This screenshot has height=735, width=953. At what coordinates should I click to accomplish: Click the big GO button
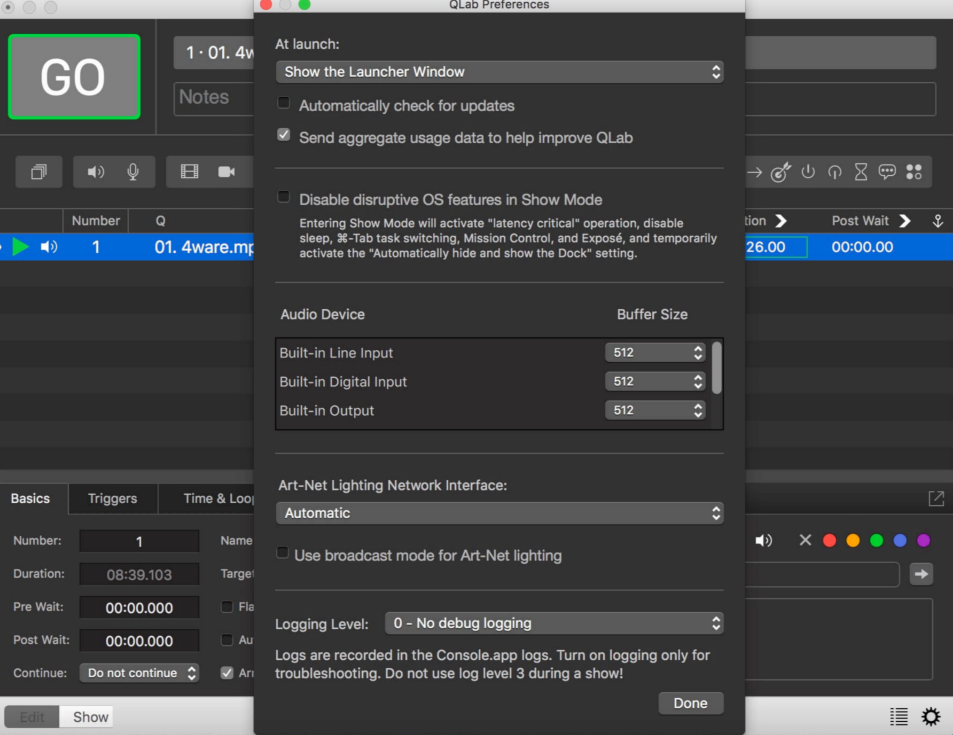74,77
